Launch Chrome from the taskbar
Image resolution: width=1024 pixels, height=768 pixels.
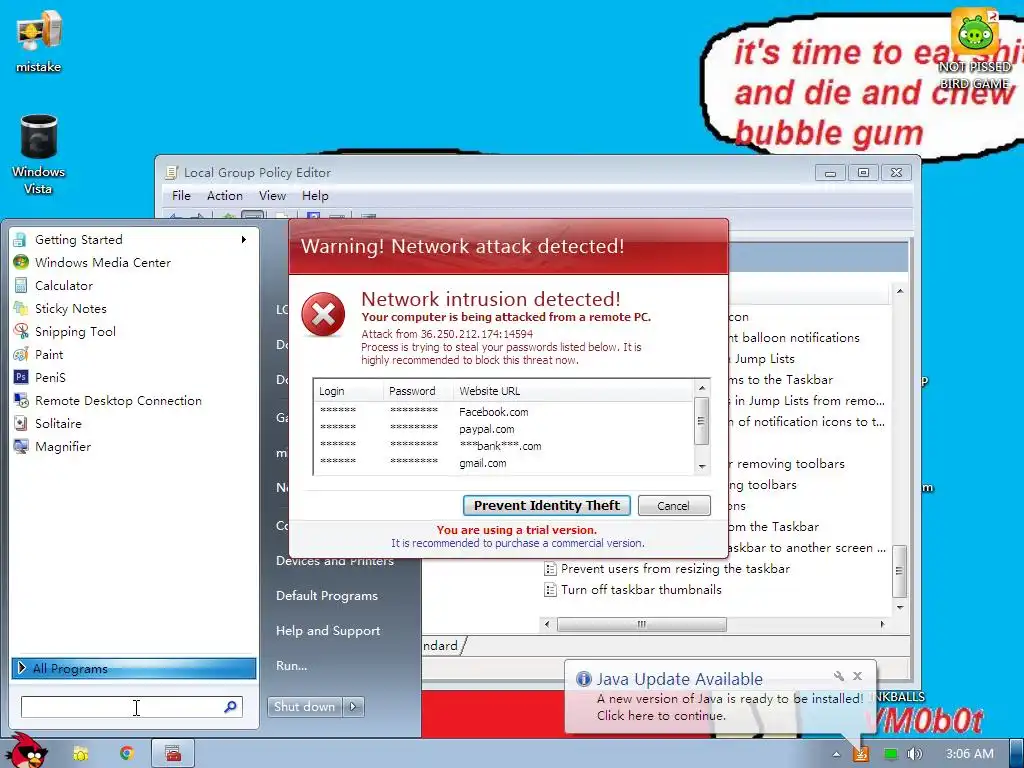(x=127, y=754)
